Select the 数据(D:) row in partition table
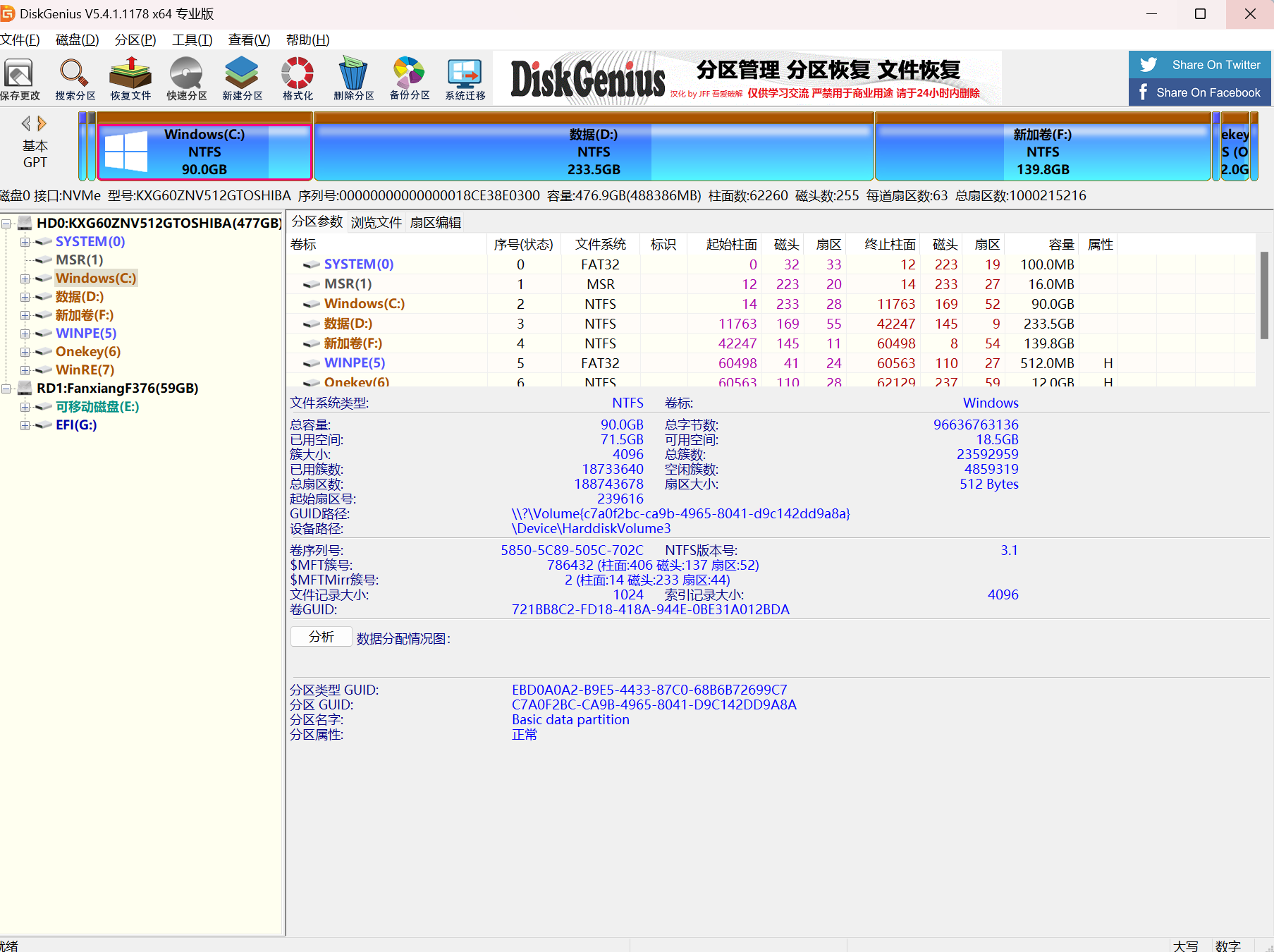 [771, 324]
